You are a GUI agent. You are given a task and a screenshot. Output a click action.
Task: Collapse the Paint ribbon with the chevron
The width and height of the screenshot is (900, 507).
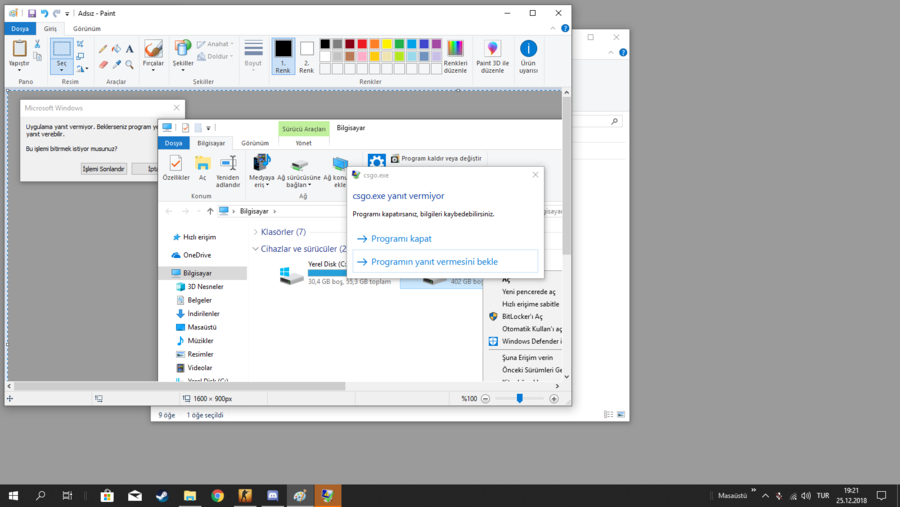553,28
